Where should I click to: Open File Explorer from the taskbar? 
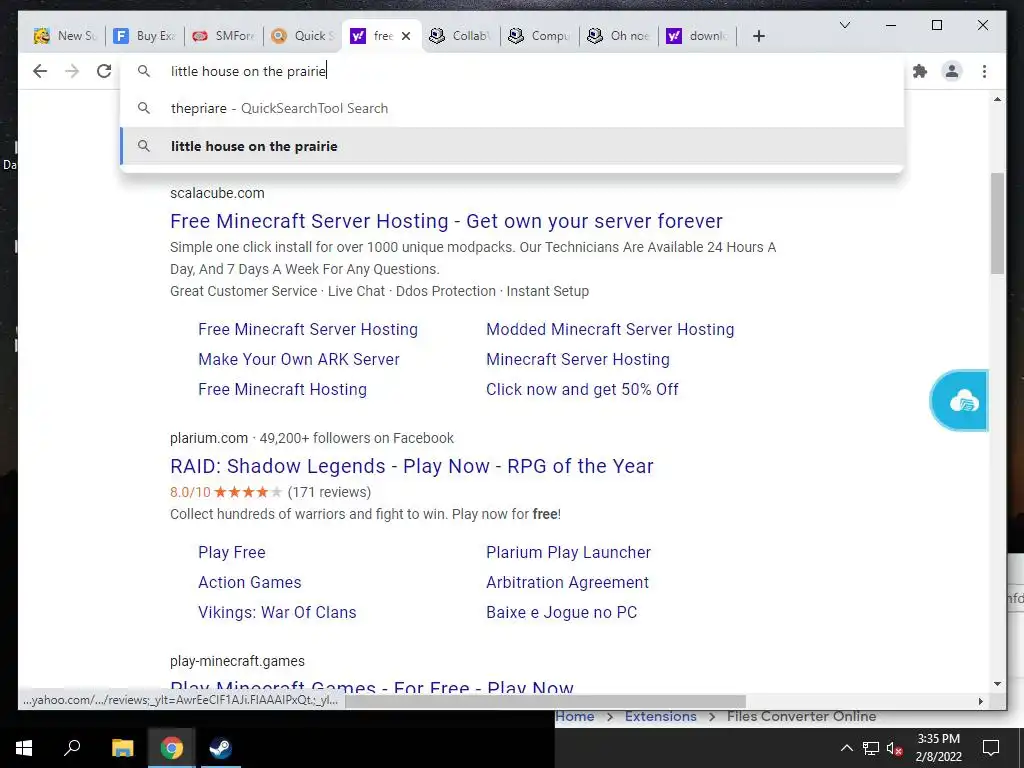[x=122, y=748]
